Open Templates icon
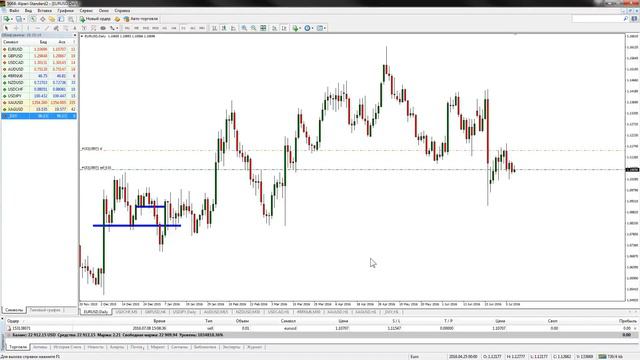 coord(320,28)
